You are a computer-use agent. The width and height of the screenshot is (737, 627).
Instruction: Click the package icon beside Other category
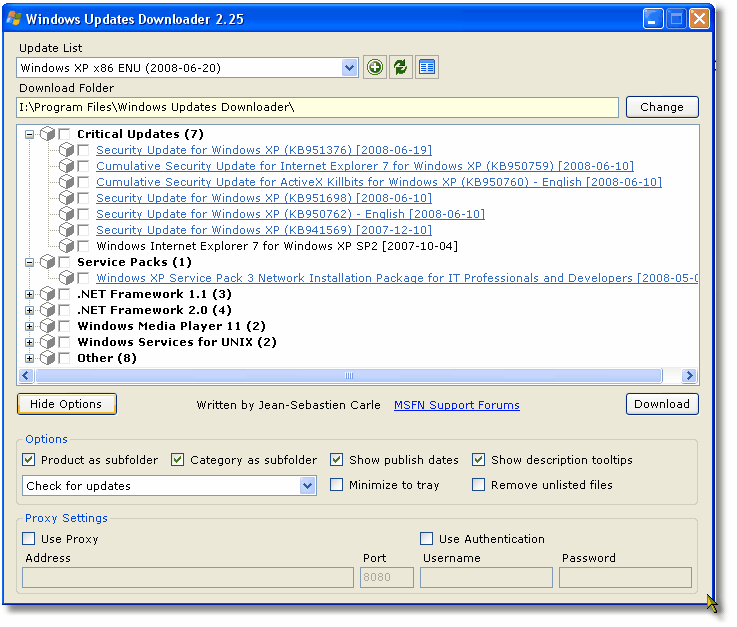(x=47, y=358)
